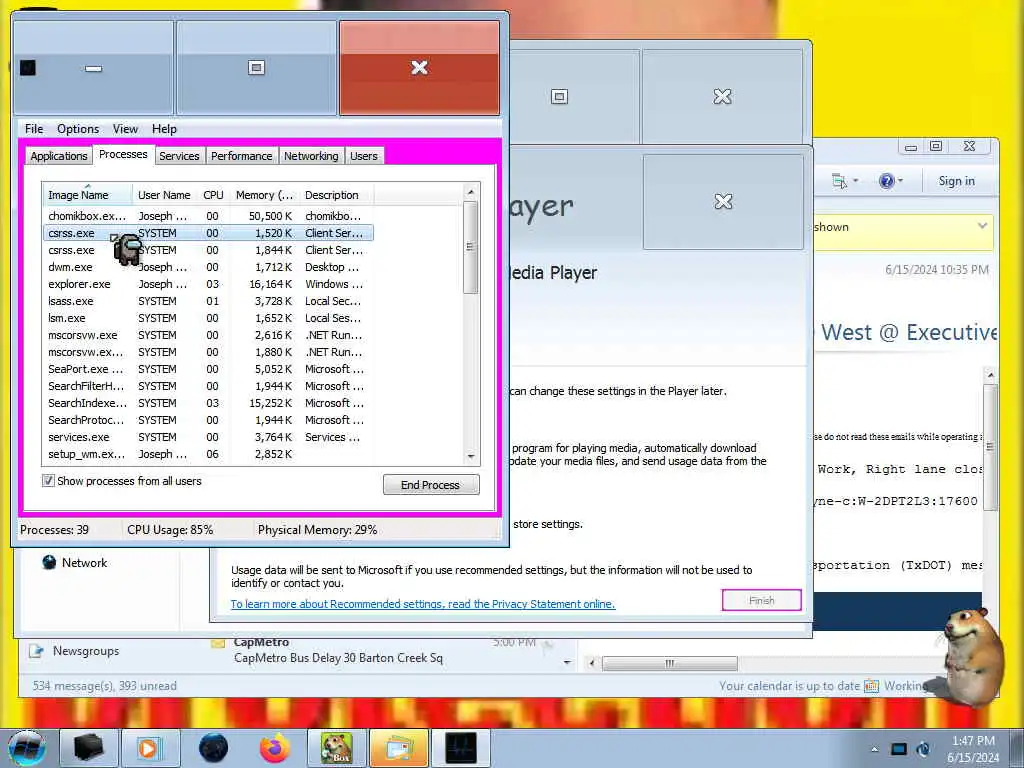Click the calendar icon in mail status bar
The image size is (1024, 768).
871,686
